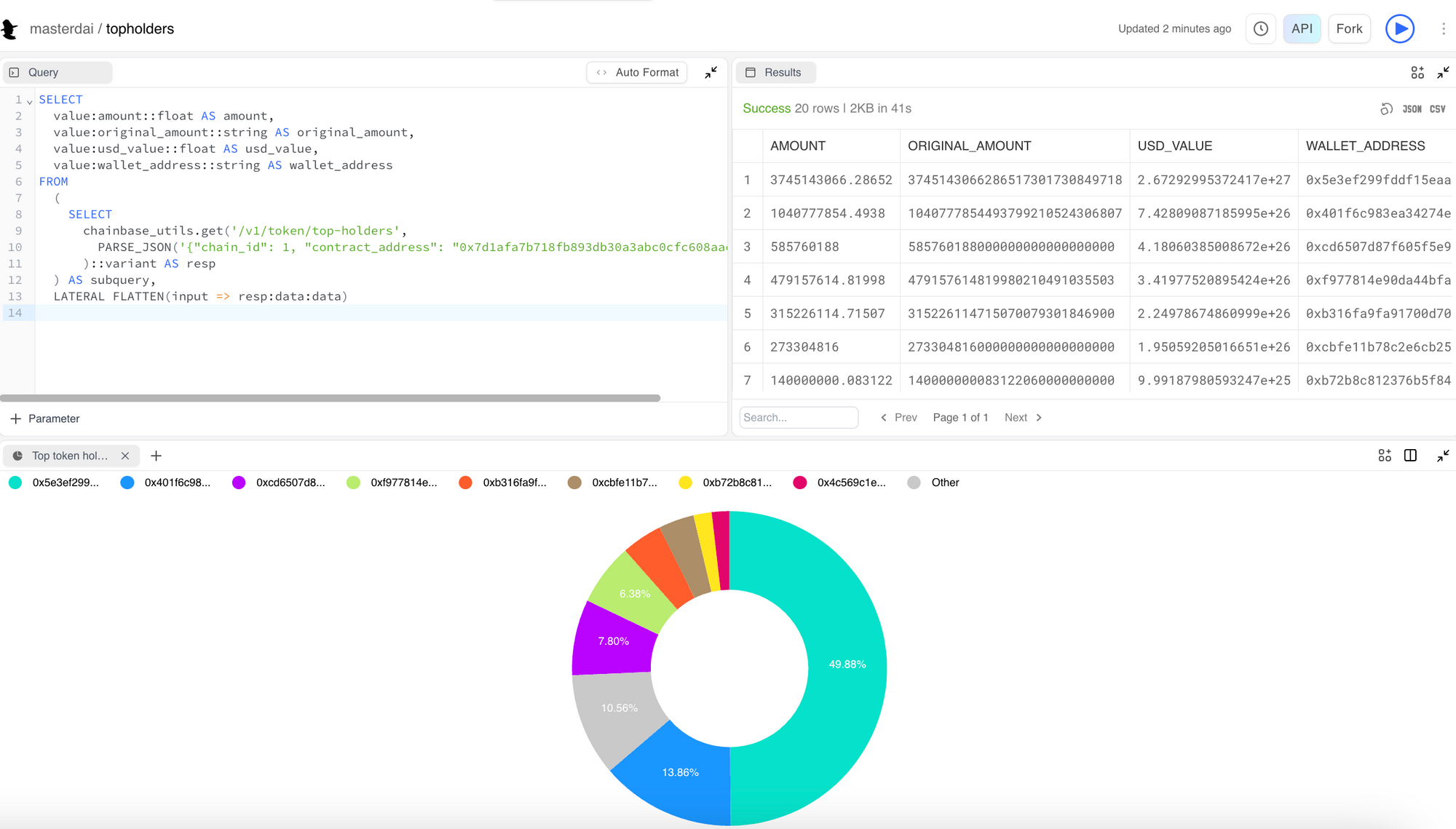Toggle the 0xcbfe11b7 legend entry

[612, 483]
